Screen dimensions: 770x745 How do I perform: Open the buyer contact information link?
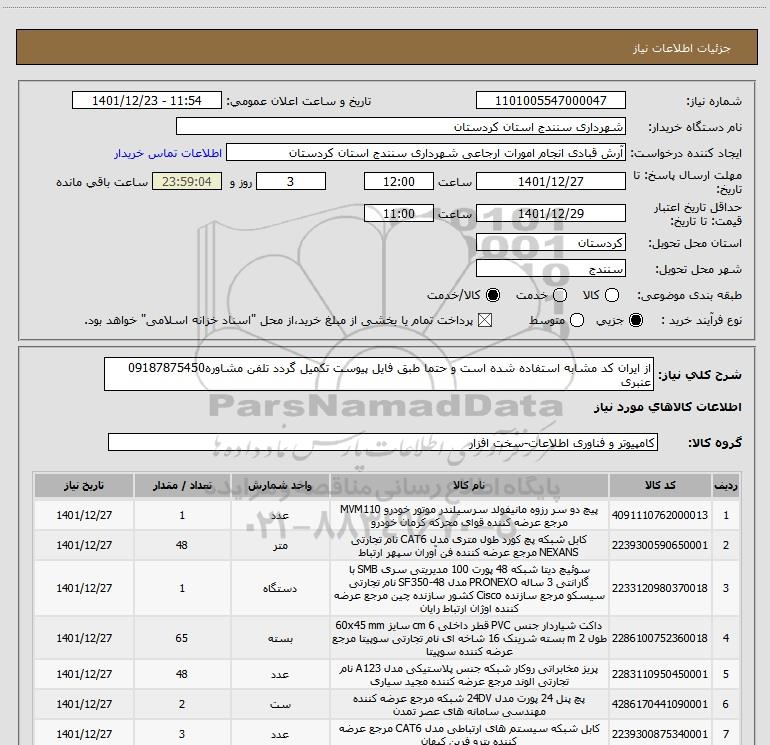pos(168,153)
